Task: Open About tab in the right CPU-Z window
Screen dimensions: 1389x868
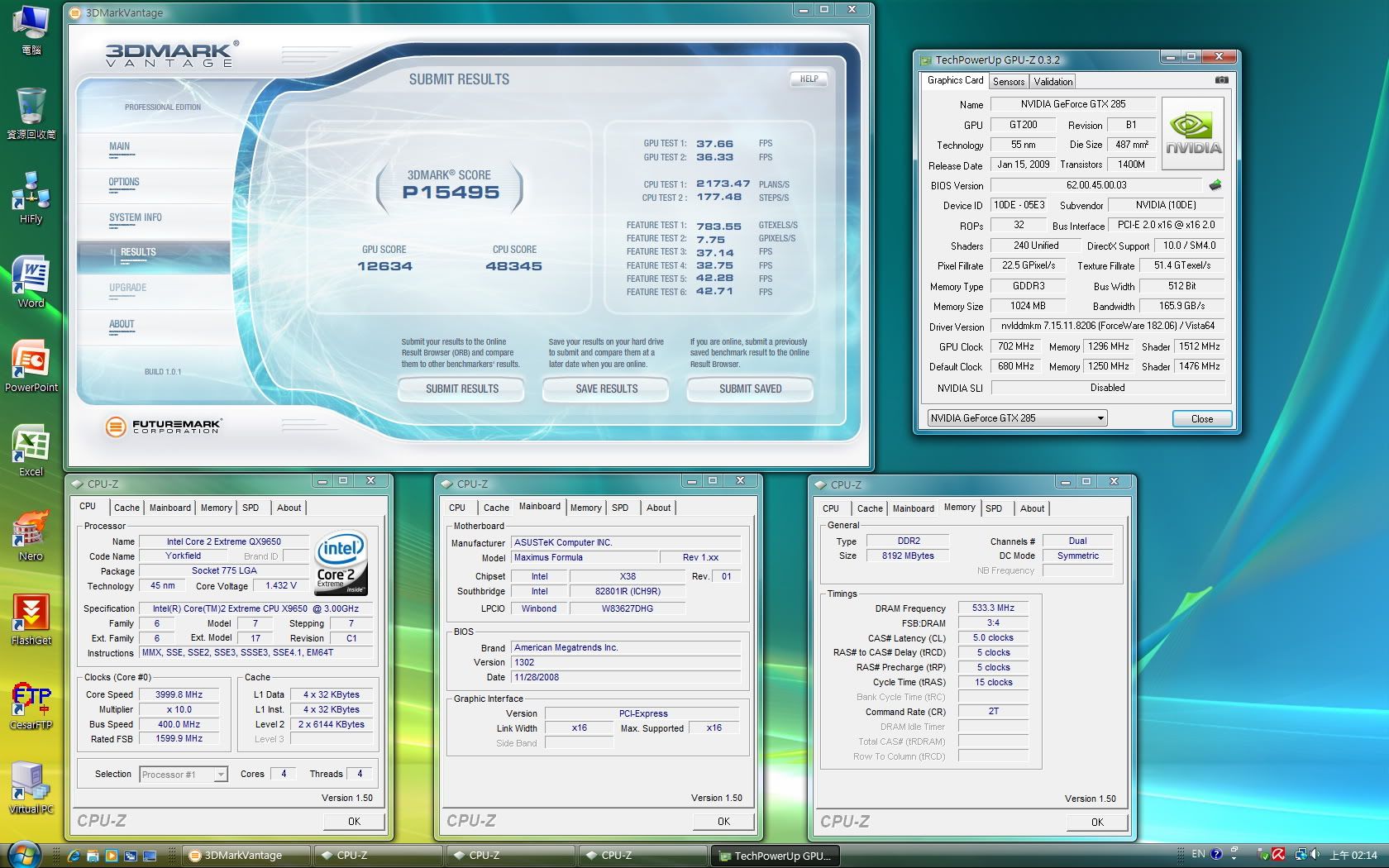Action: (1032, 508)
